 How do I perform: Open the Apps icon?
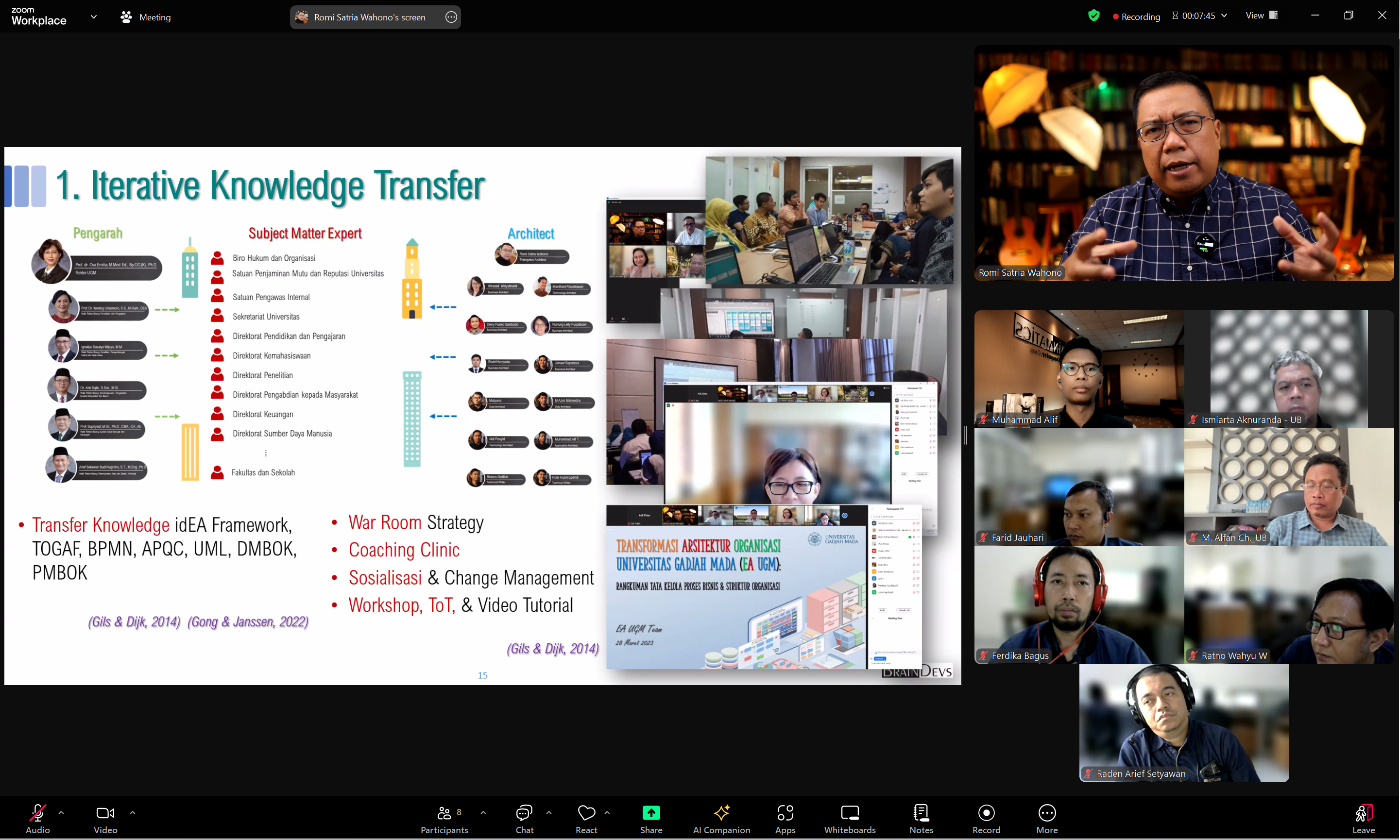[785, 813]
